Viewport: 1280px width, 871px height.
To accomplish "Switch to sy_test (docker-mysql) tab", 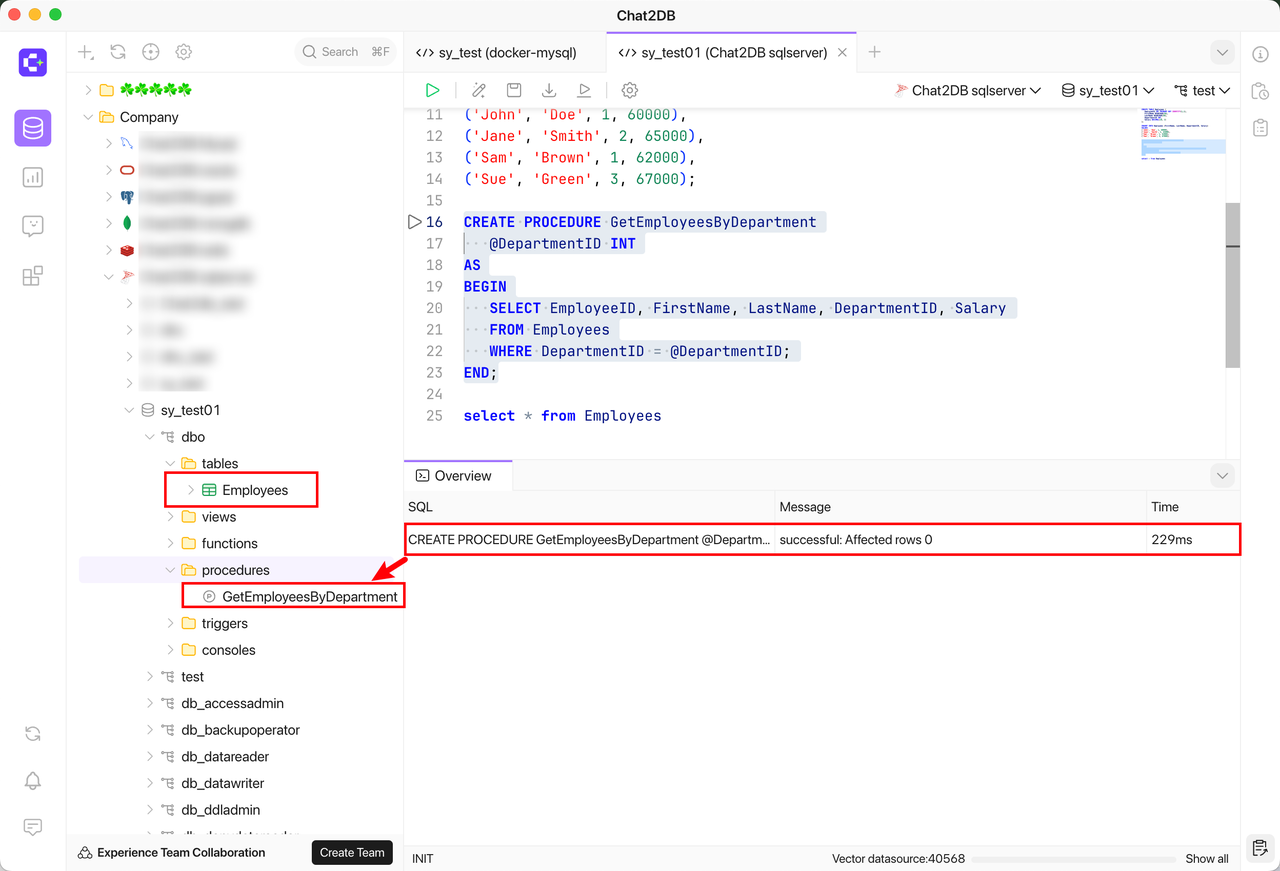I will (505, 52).
